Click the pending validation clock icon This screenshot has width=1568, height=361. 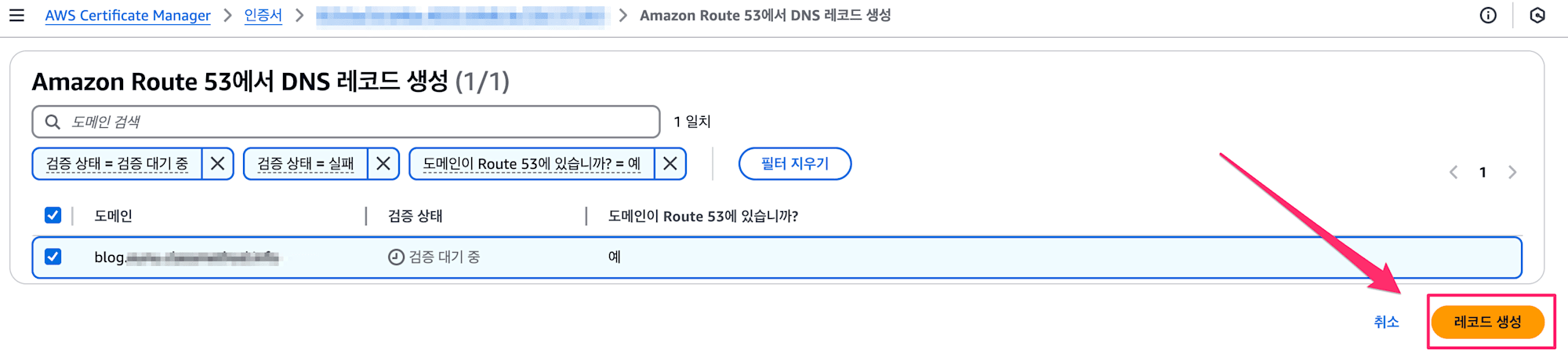[396, 257]
